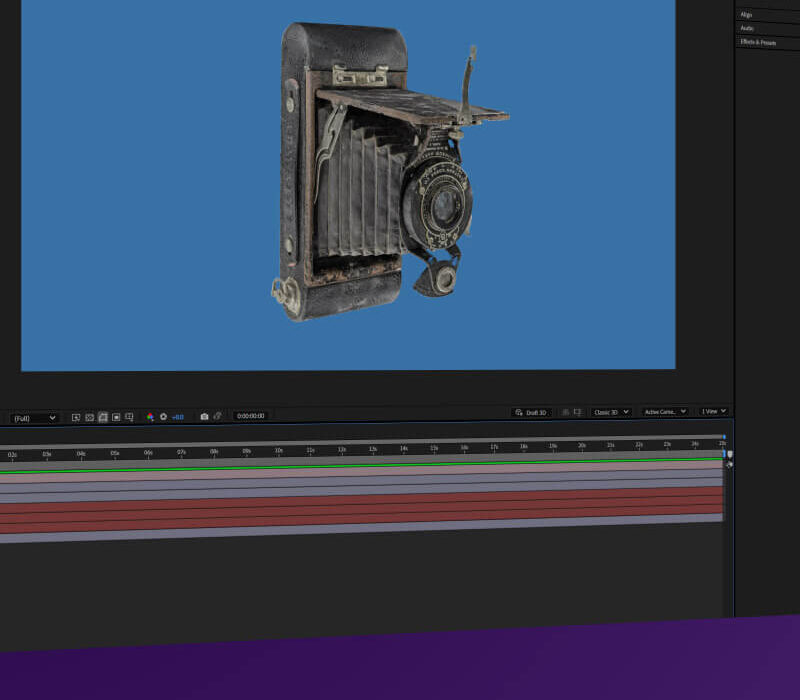Select the first red layer bar

point(361,497)
